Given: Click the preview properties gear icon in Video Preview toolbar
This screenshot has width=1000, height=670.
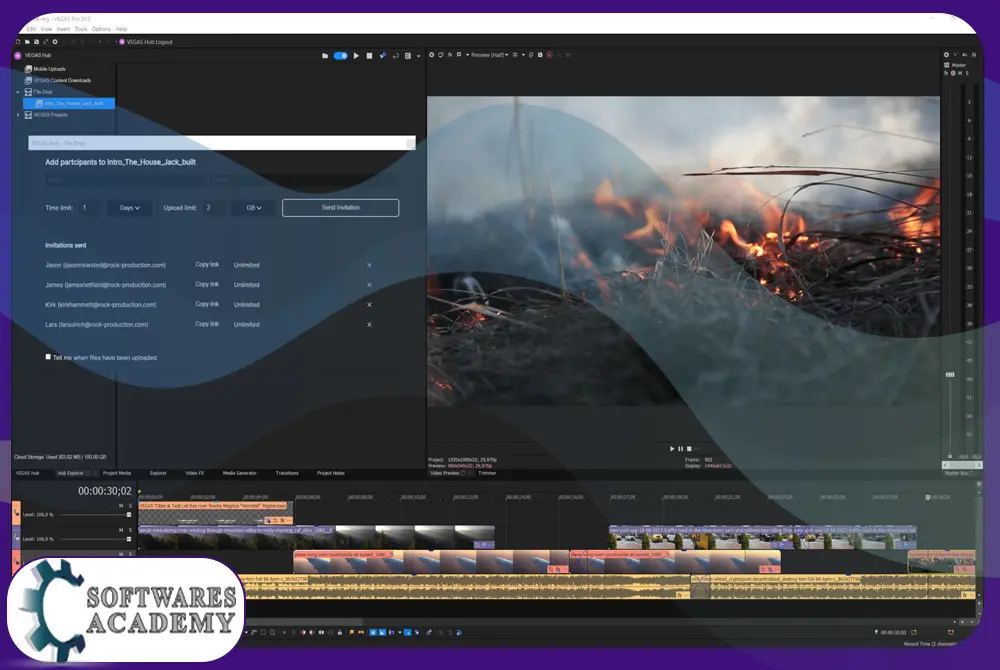Looking at the screenshot, I should tap(432, 55).
